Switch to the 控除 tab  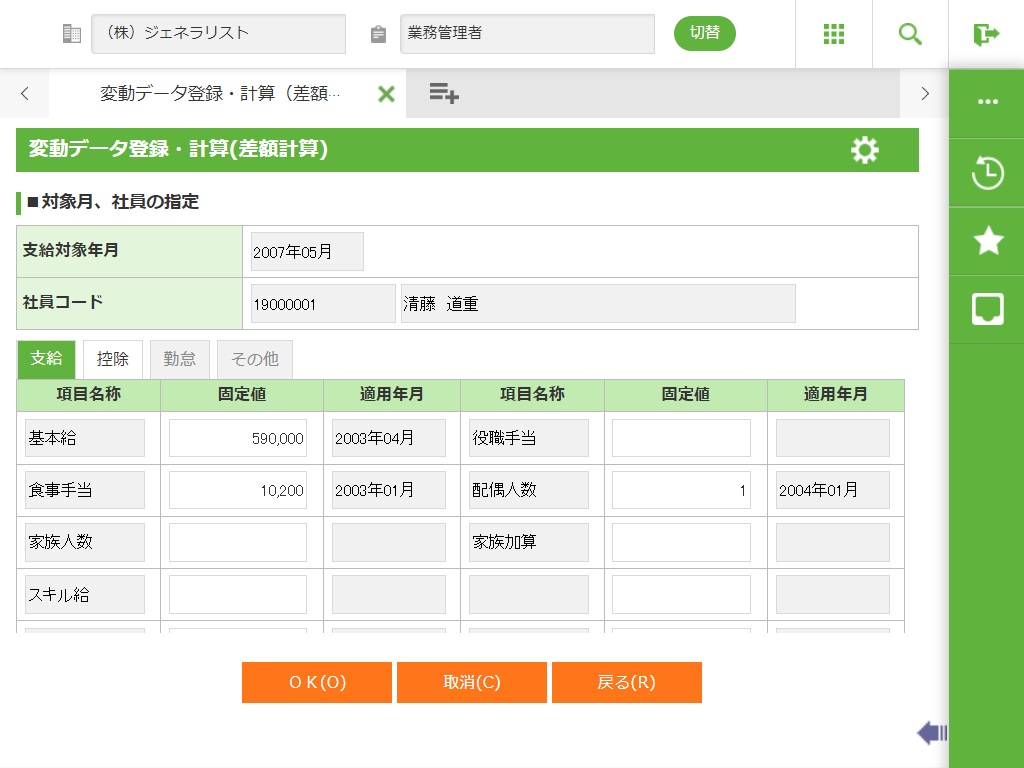click(x=113, y=359)
